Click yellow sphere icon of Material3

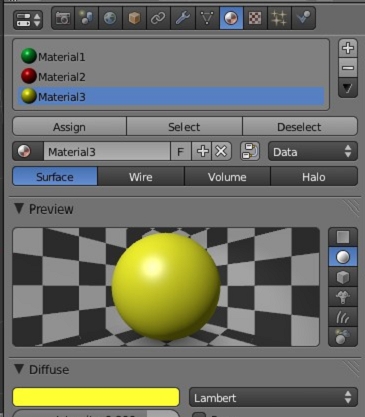(29, 96)
